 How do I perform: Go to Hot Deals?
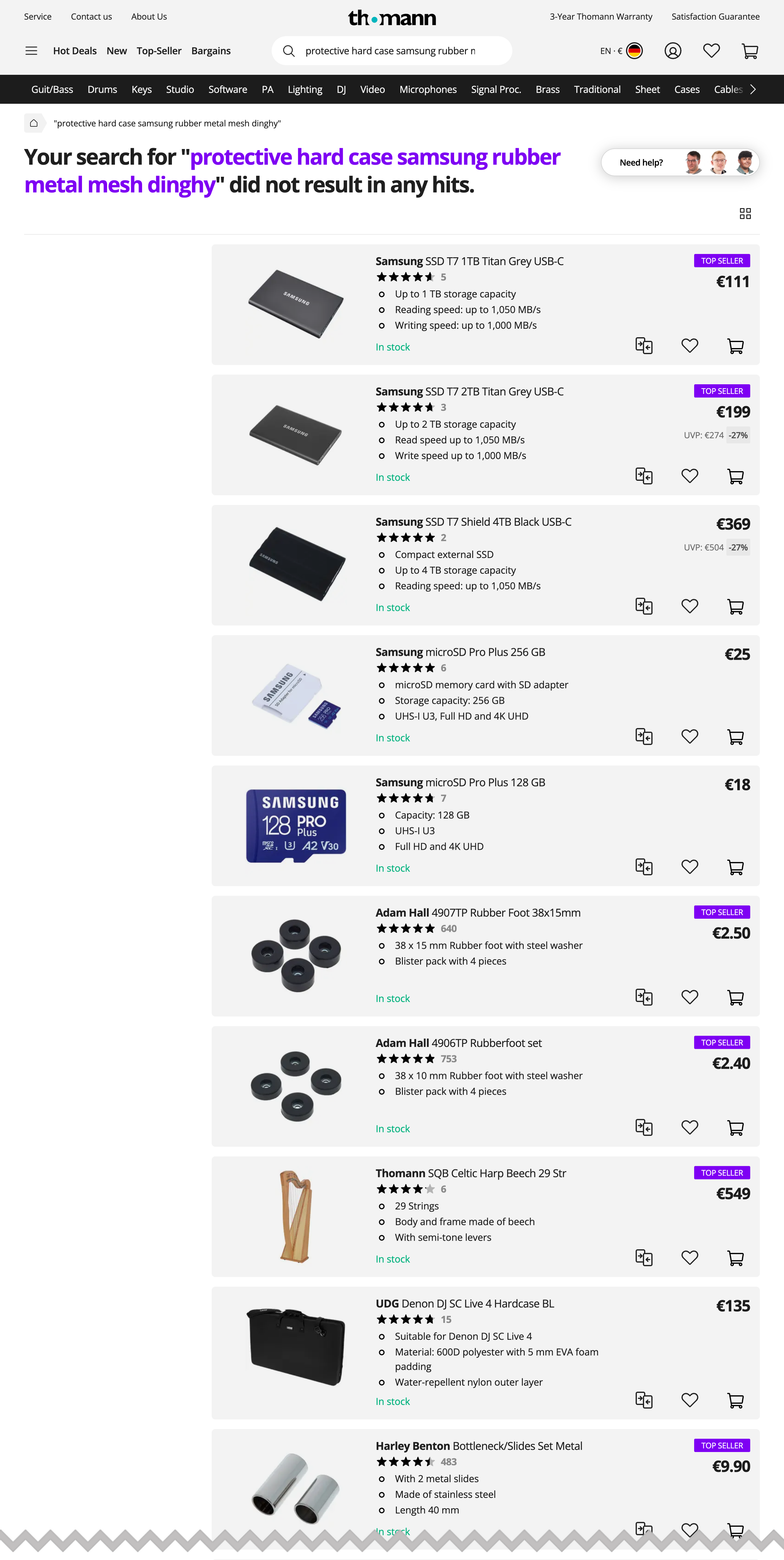(74, 51)
